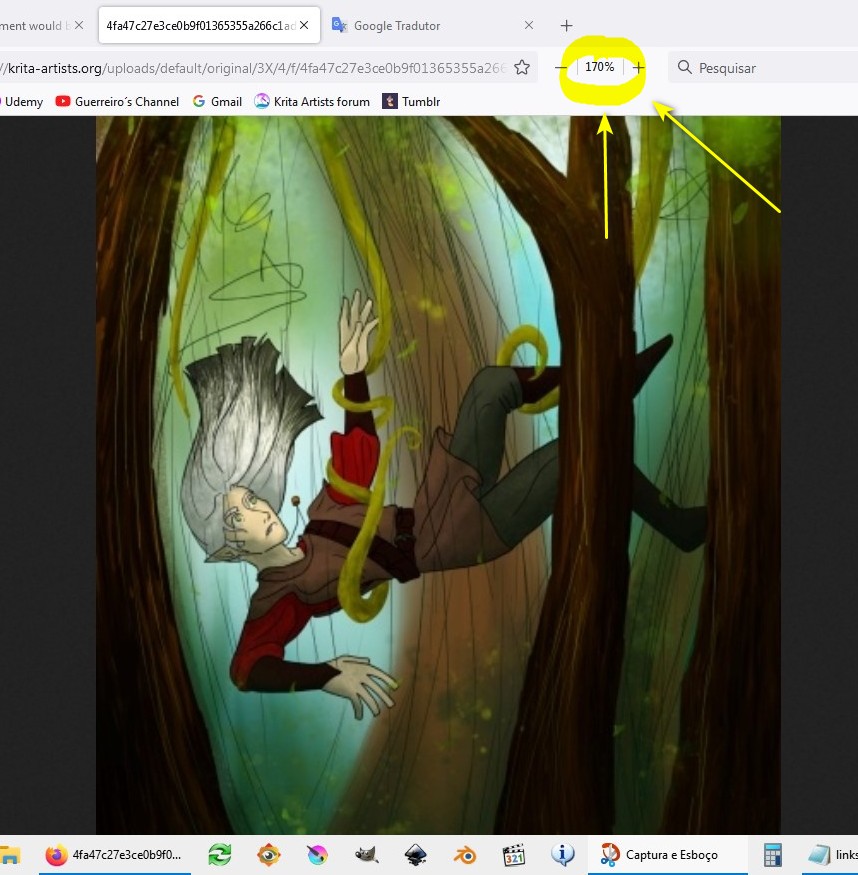Click the Google icon beside Gmail
This screenshot has width=858, height=875.
pos(199,102)
